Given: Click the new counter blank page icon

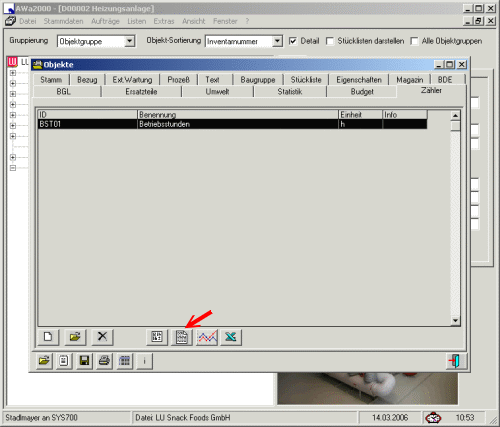Looking at the screenshot, I should click(48, 337).
